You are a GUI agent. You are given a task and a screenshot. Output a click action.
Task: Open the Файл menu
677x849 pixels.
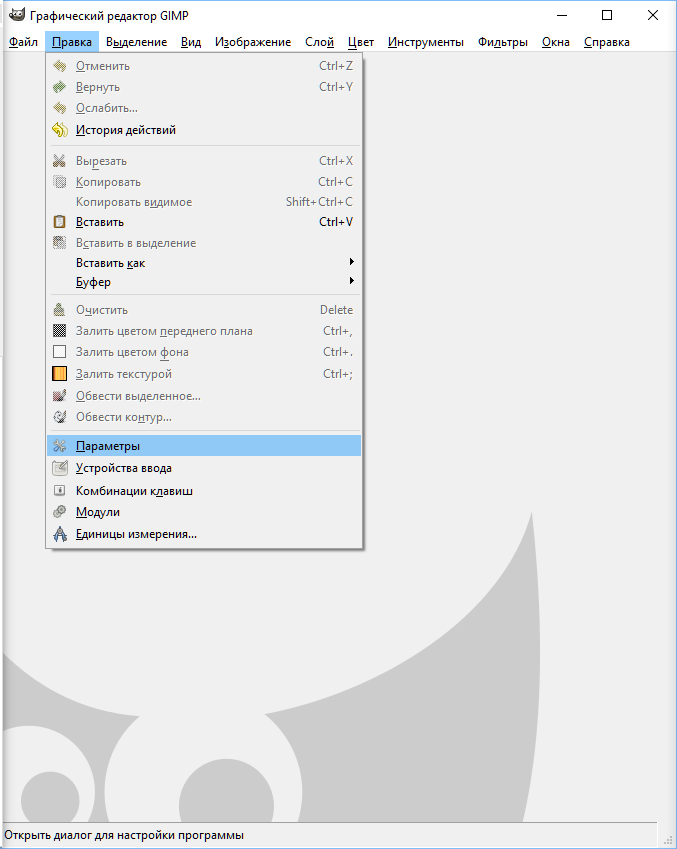pos(23,42)
